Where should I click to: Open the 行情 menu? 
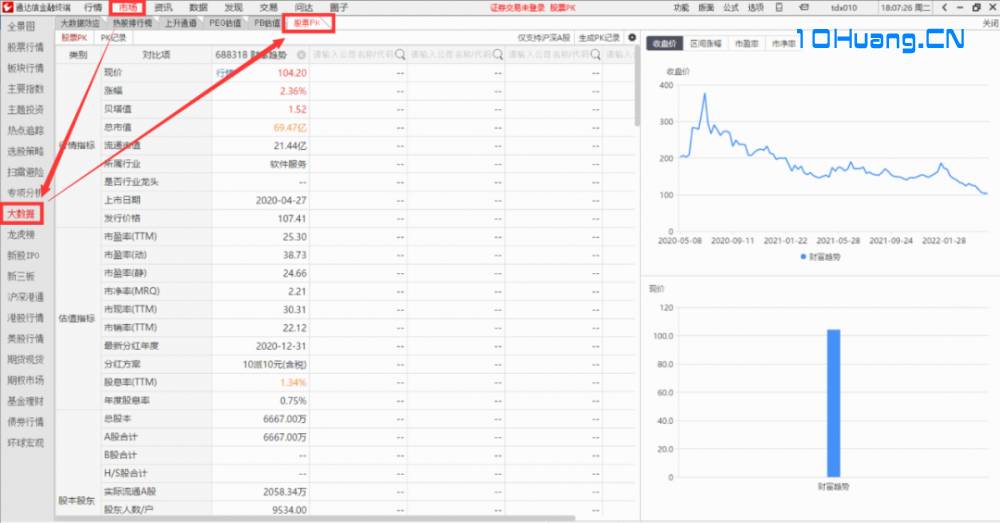pos(93,7)
